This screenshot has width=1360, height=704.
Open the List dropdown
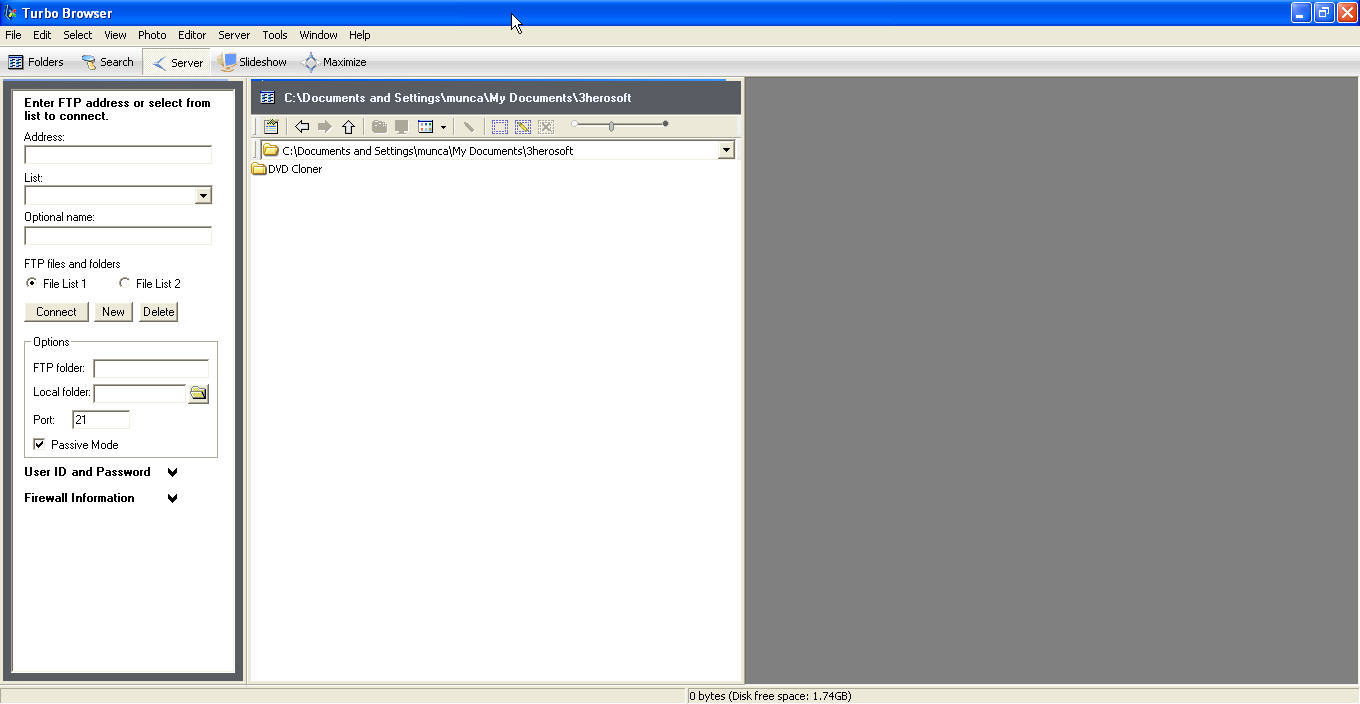(x=204, y=195)
